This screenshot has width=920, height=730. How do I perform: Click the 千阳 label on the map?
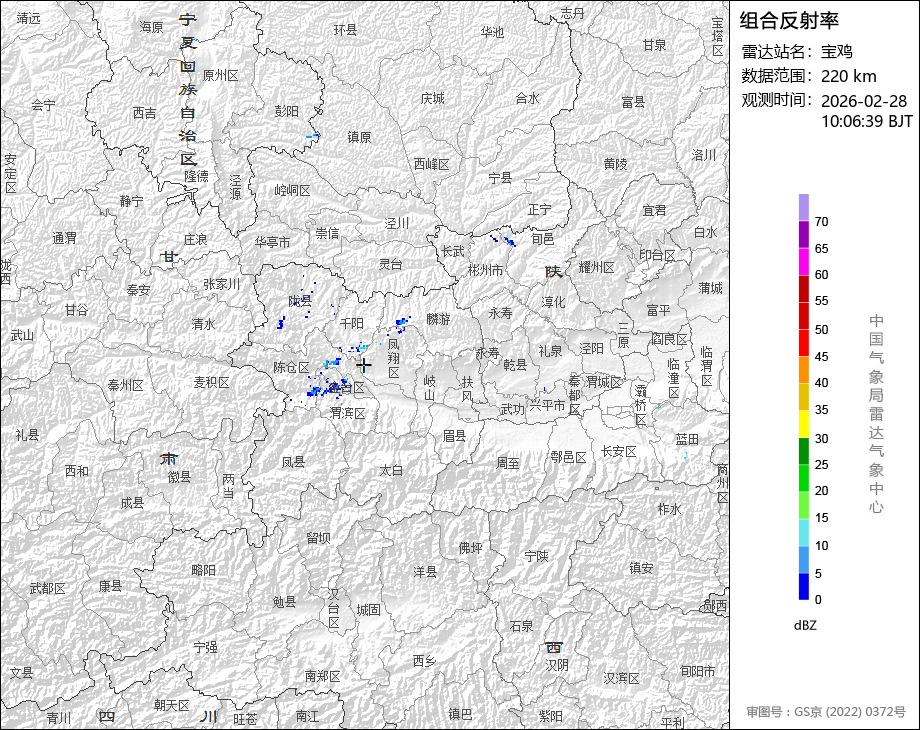click(x=351, y=323)
